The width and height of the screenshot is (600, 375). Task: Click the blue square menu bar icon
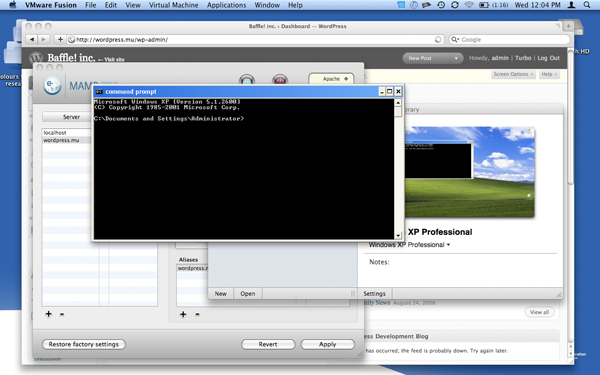click(x=401, y=5)
